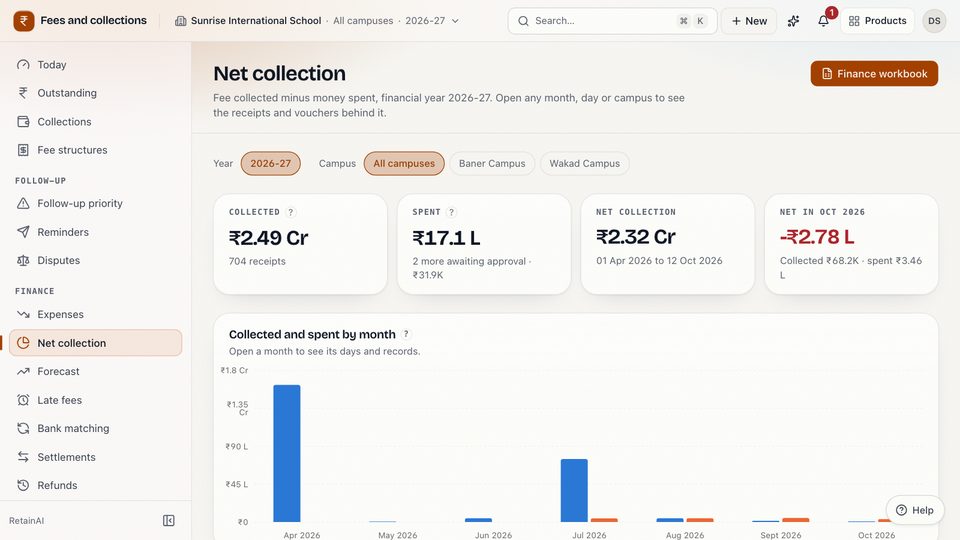Click the Sept 2026 axis label
Image resolution: width=960 pixels, height=540 pixels.
coord(781,535)
